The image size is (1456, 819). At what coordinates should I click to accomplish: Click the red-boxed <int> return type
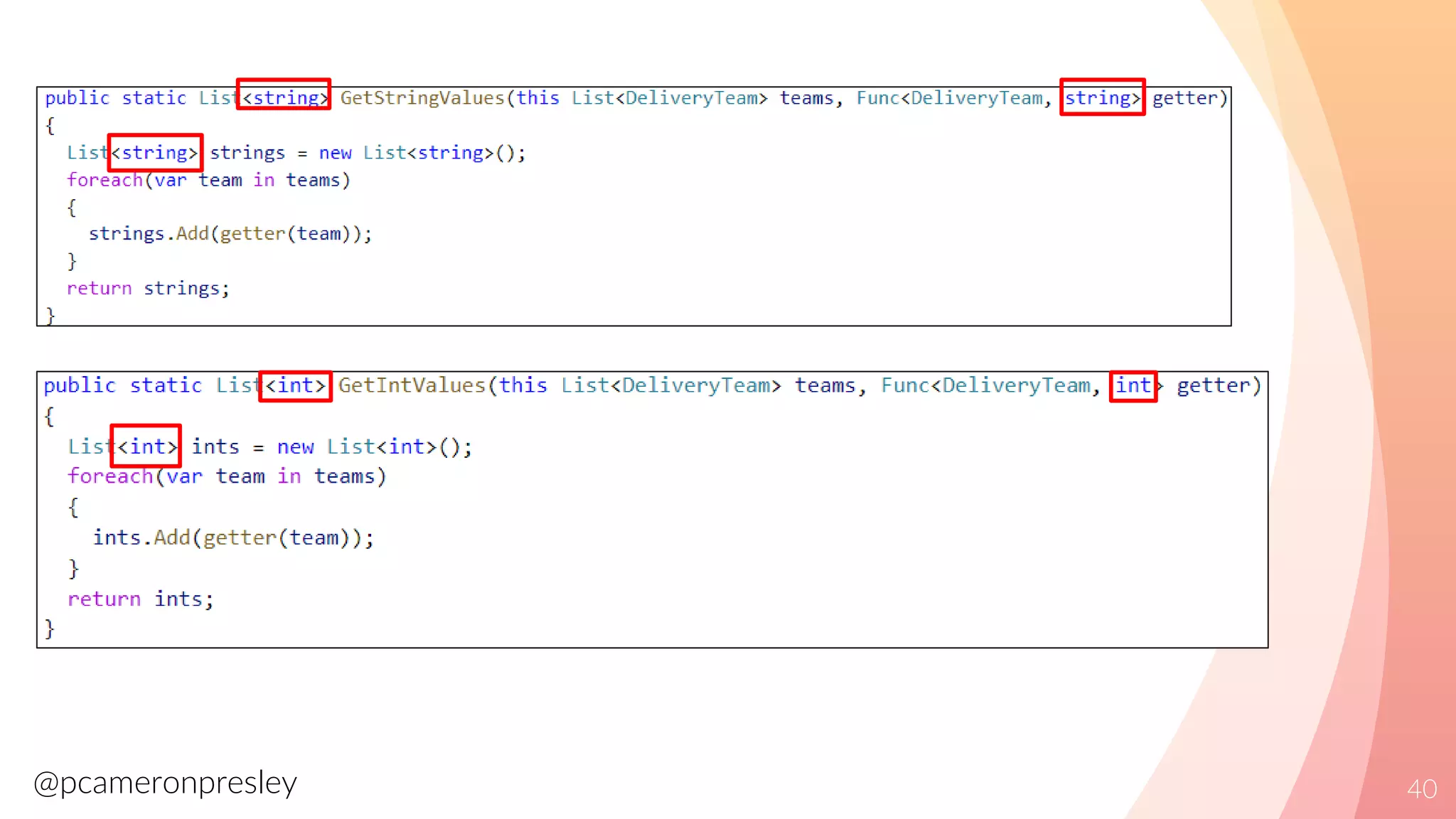point(295,386)
